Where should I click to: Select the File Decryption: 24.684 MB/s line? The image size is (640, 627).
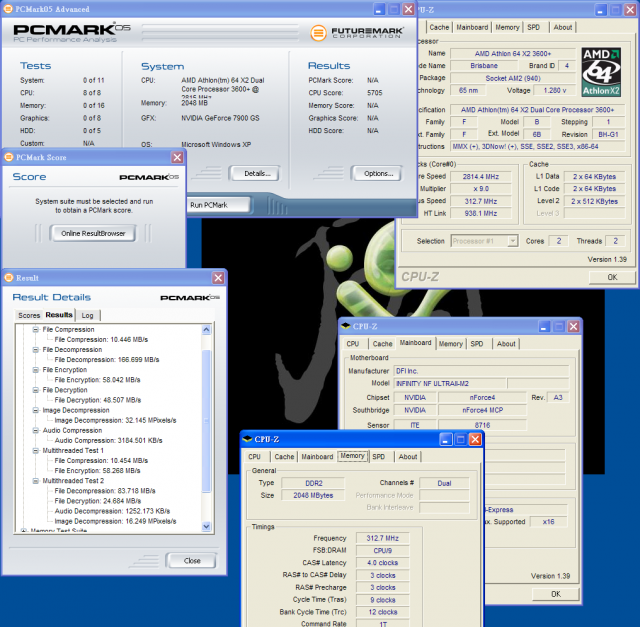point(98,501)
